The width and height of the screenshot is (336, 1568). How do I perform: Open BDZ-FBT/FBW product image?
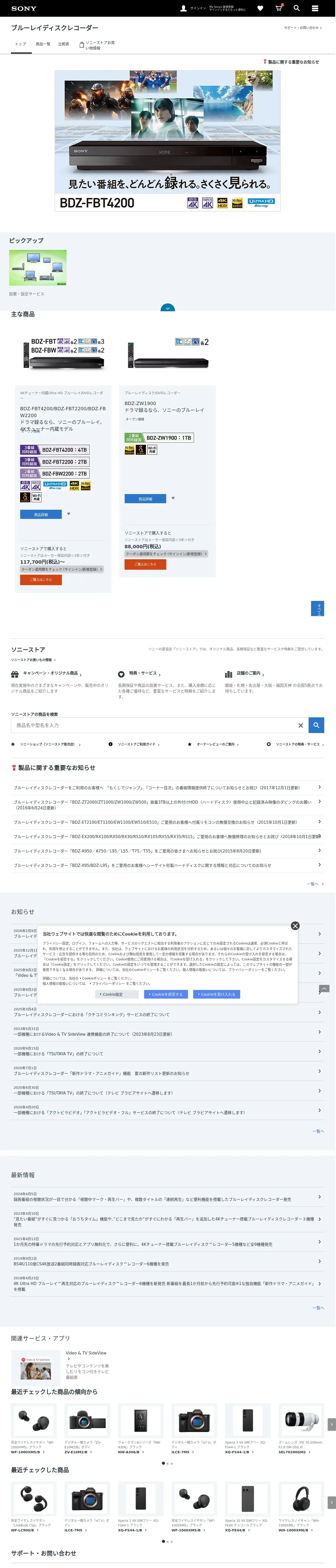63,354
